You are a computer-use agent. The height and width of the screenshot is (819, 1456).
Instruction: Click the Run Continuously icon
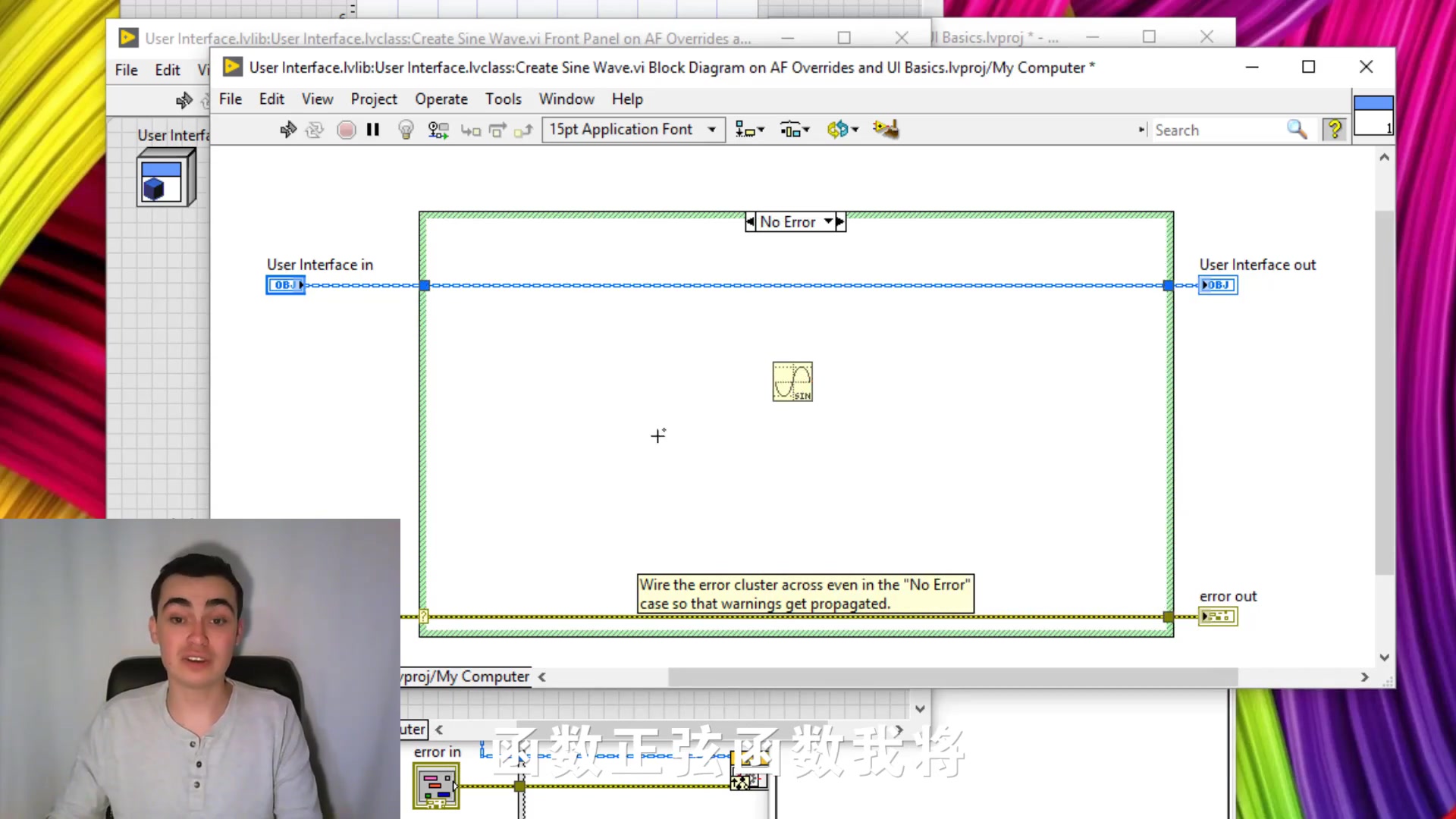(x=315, y=129)
